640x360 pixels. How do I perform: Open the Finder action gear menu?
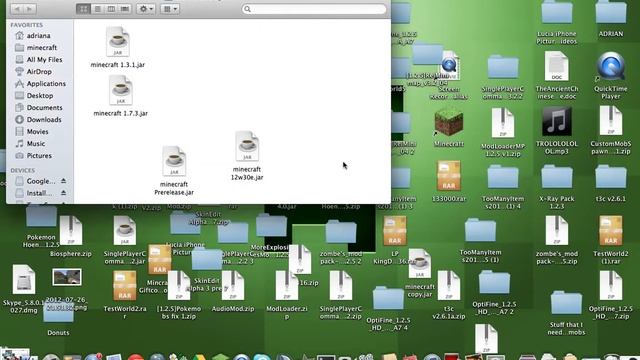coord(146,9)
